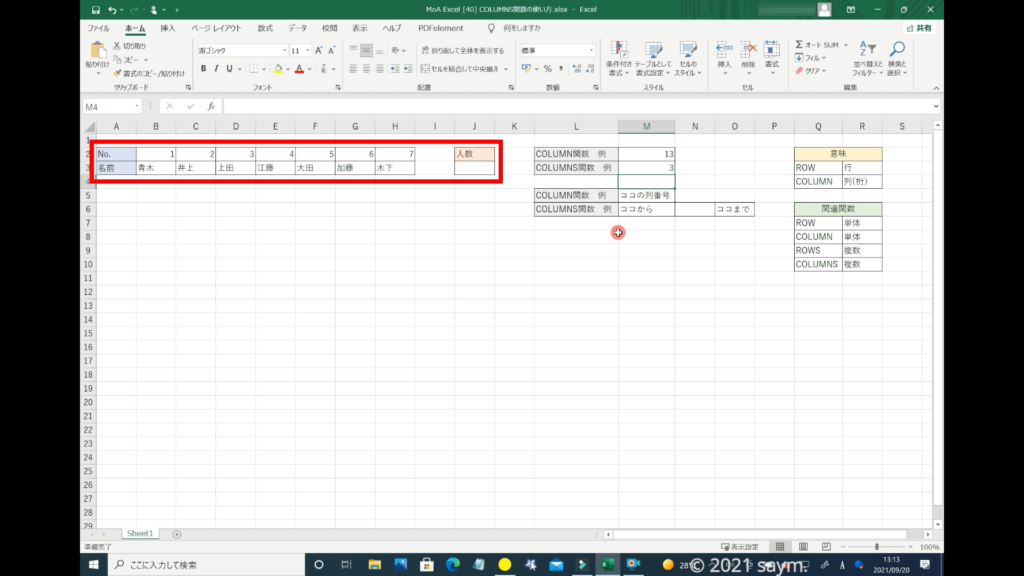Screen dimensions: 1024x576
Task: Click the Insert Function fx icon
Action: [x=210, y=106]
